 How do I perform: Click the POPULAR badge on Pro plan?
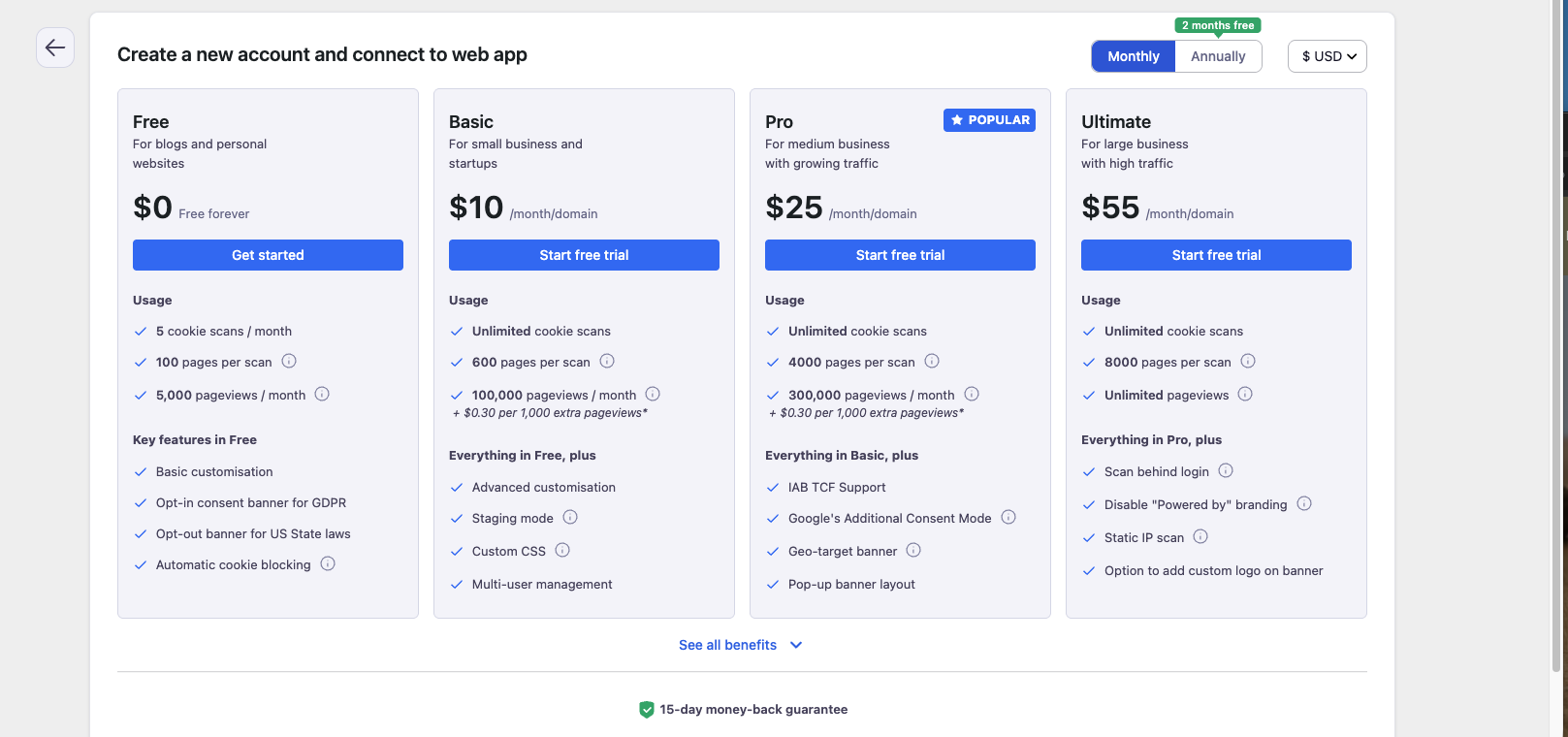[989, 120]
